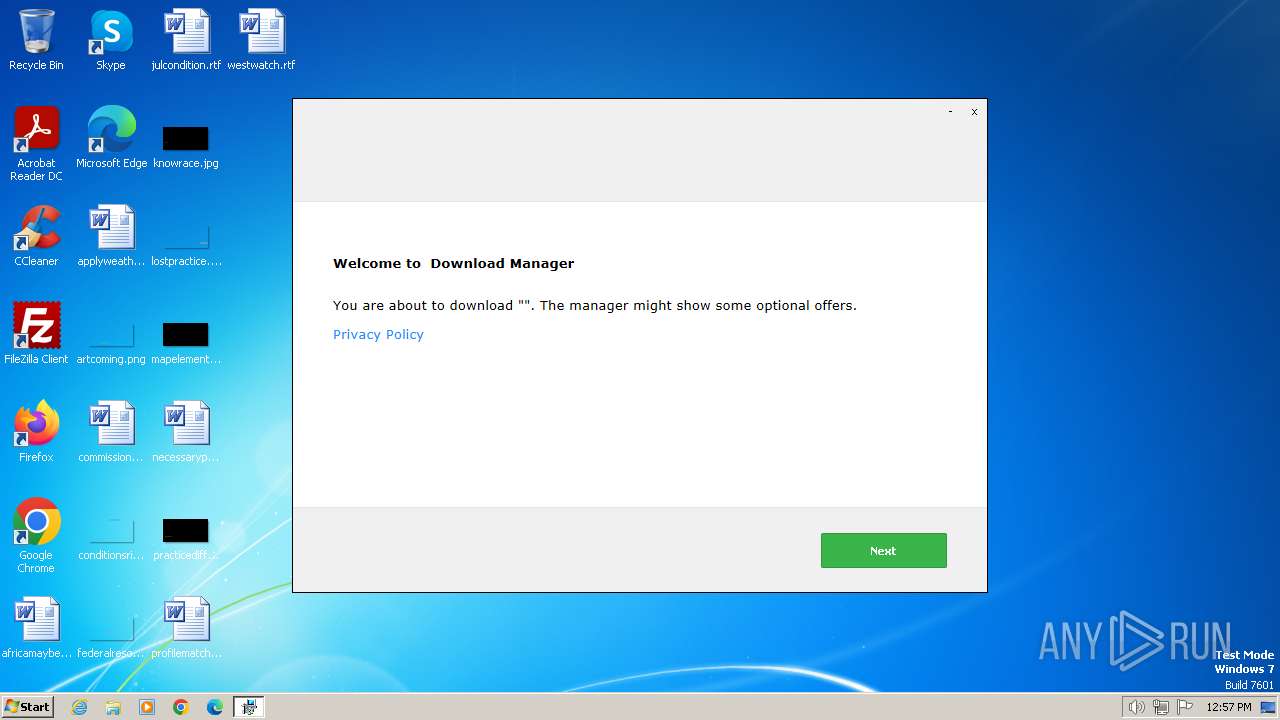Launch Acrobat Reader DC shortcut
1280x720 pixels.
click(36, 144)
